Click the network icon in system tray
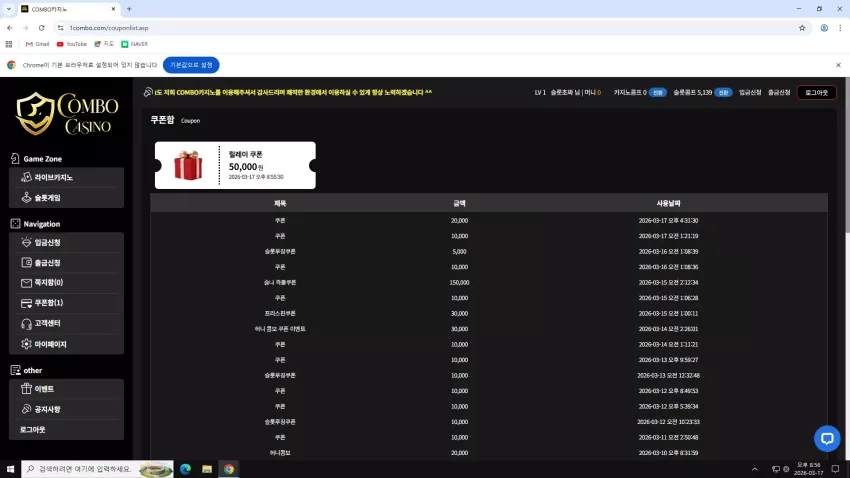850x478 pixels. (776, 469)
